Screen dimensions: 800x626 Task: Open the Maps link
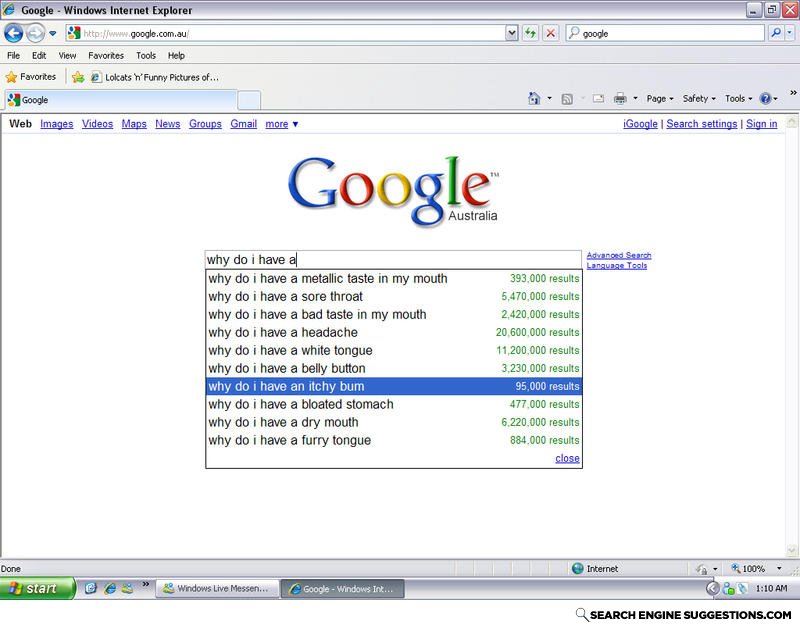134,124
